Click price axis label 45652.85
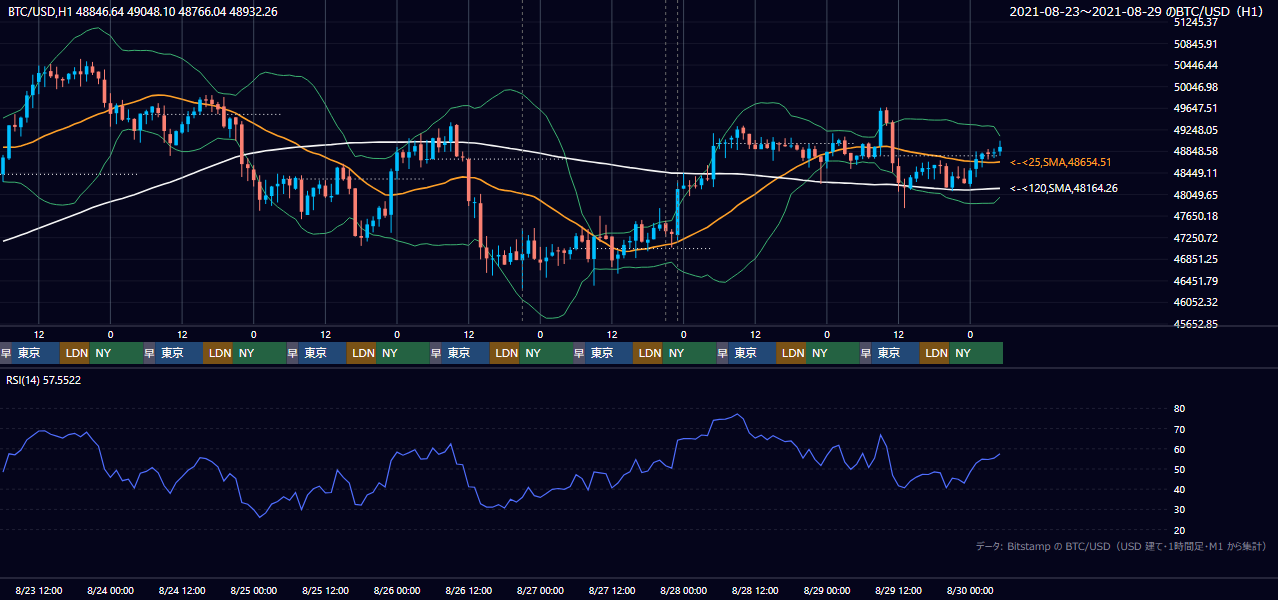This screenshot has height=600, width=1278. point(1195,324)
